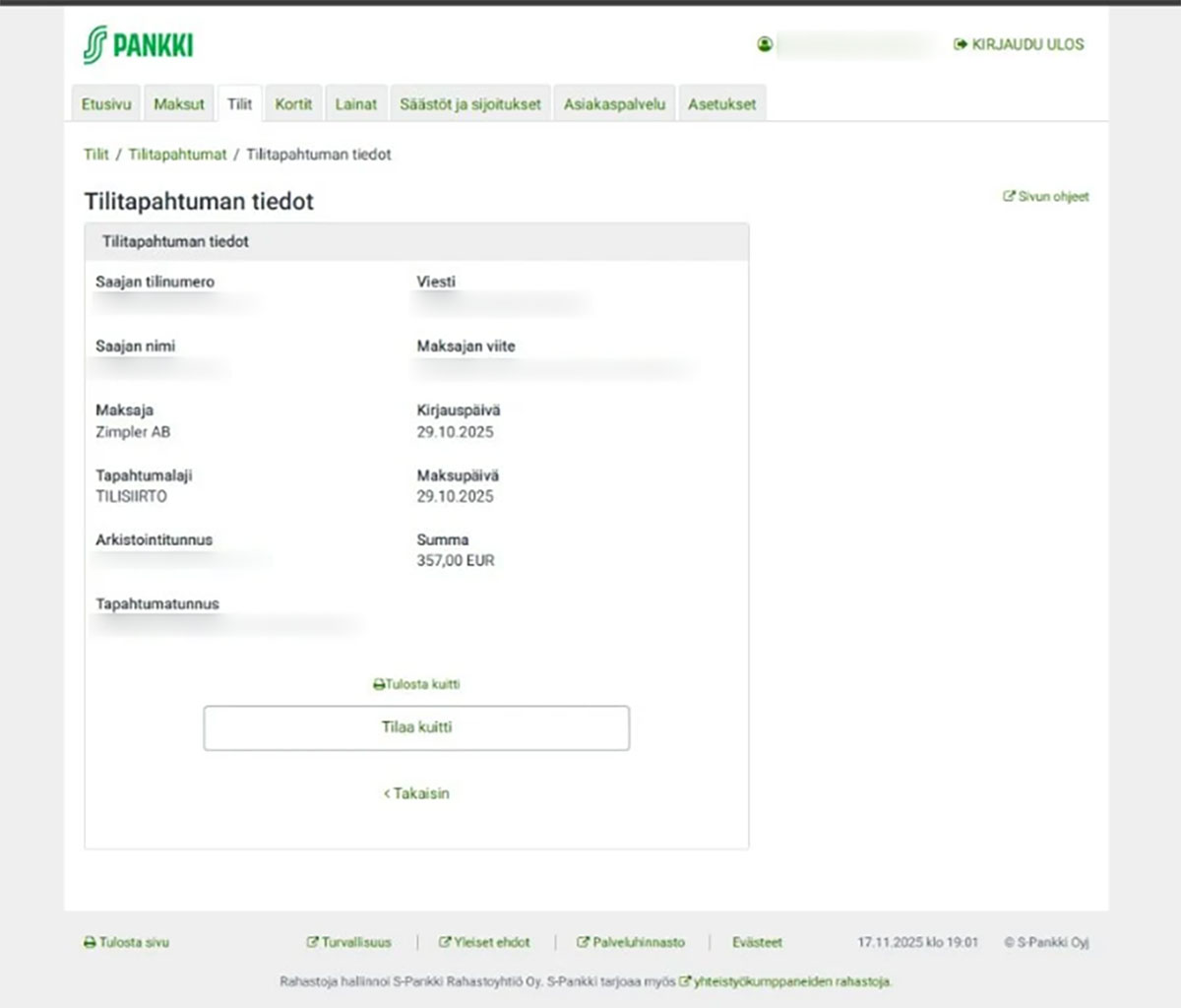Open the Kortit tab
The width and height of the screenshot is (1181, 1008).
293,104
